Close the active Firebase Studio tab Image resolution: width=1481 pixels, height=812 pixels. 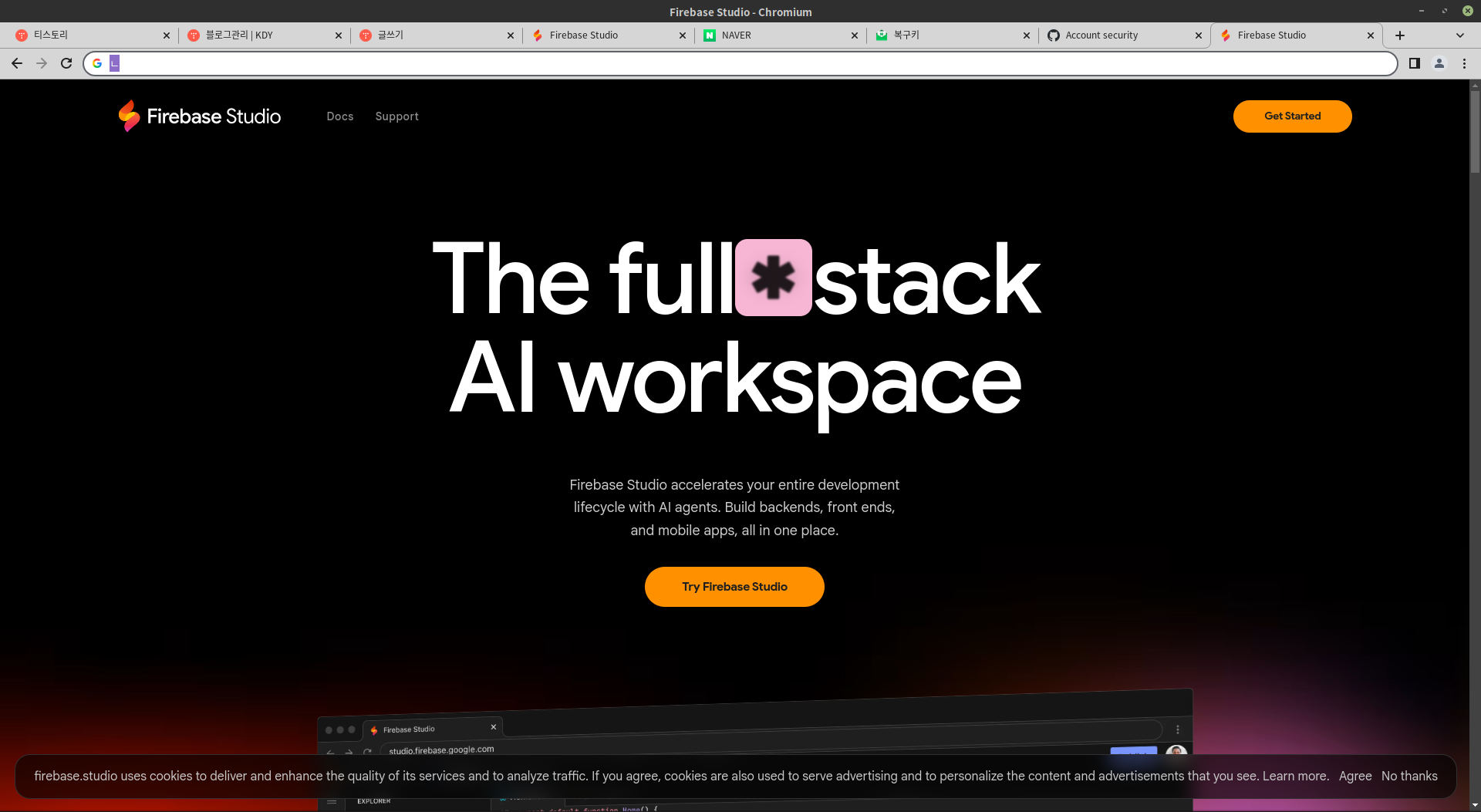1370,35
